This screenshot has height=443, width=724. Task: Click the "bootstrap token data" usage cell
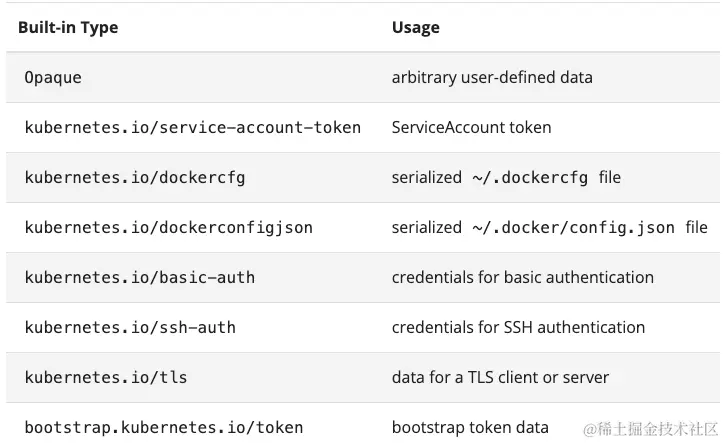[470, 427]
